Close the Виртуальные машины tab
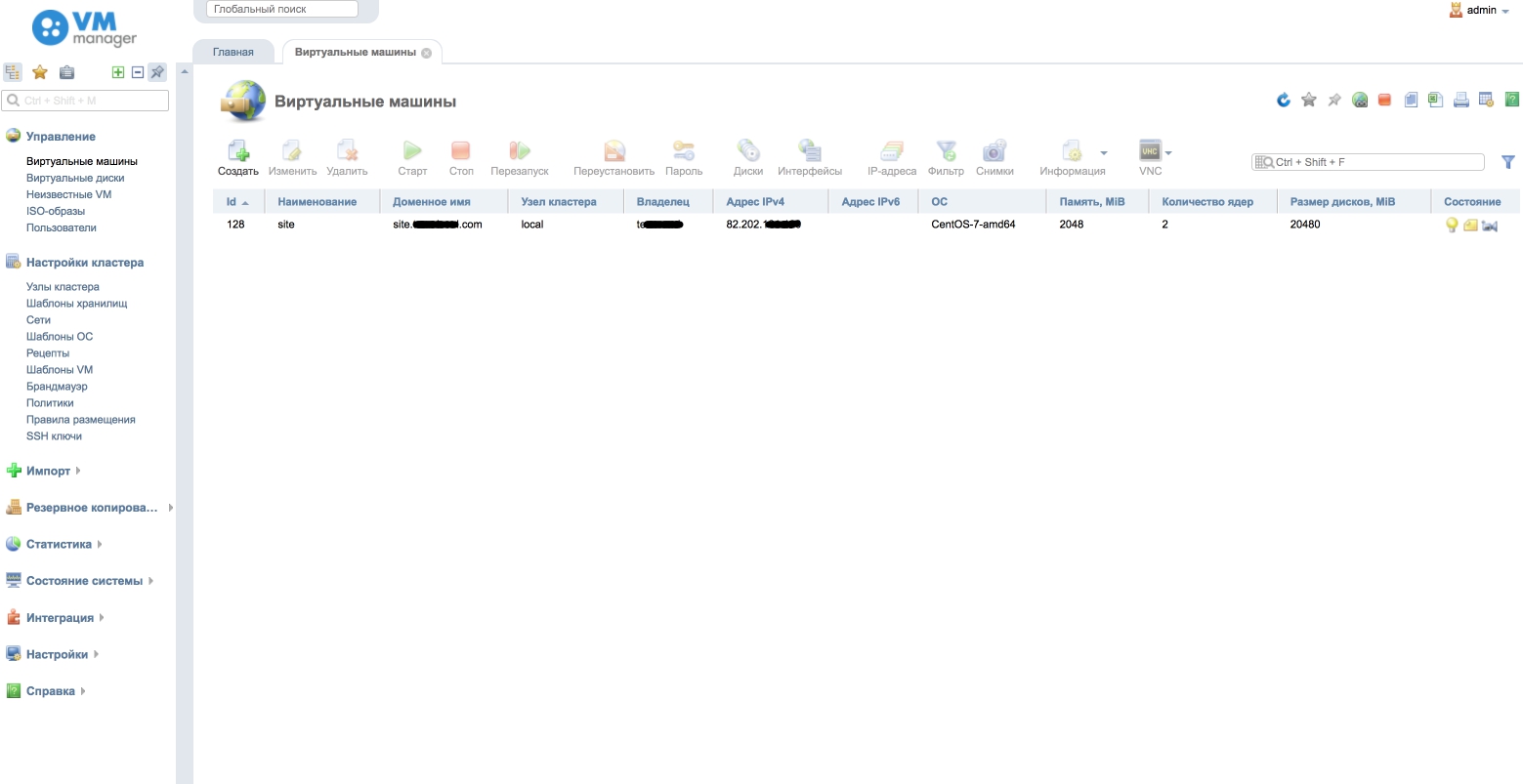The width and height of the screenshot is (1523, 784). (x=426, y=53)
